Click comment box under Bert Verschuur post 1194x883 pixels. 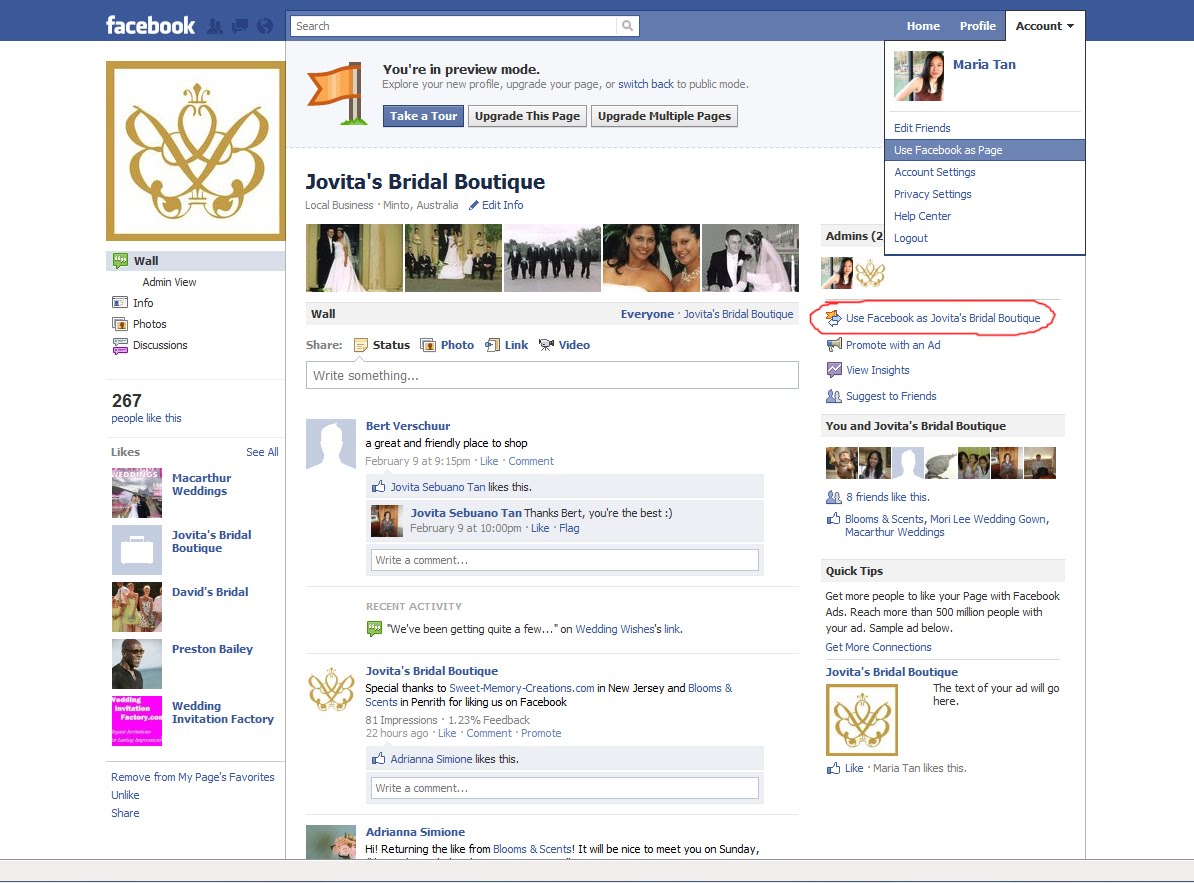coord(565,560)
